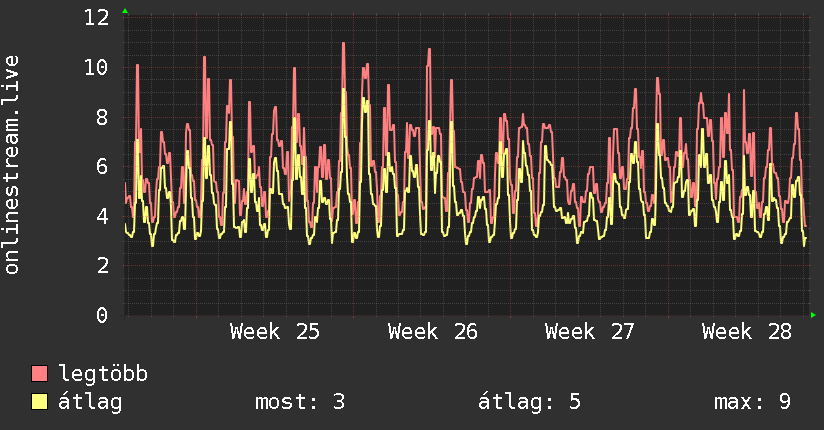
Task: Click the Week 26 axis label
Action: [x=432, y=332]
